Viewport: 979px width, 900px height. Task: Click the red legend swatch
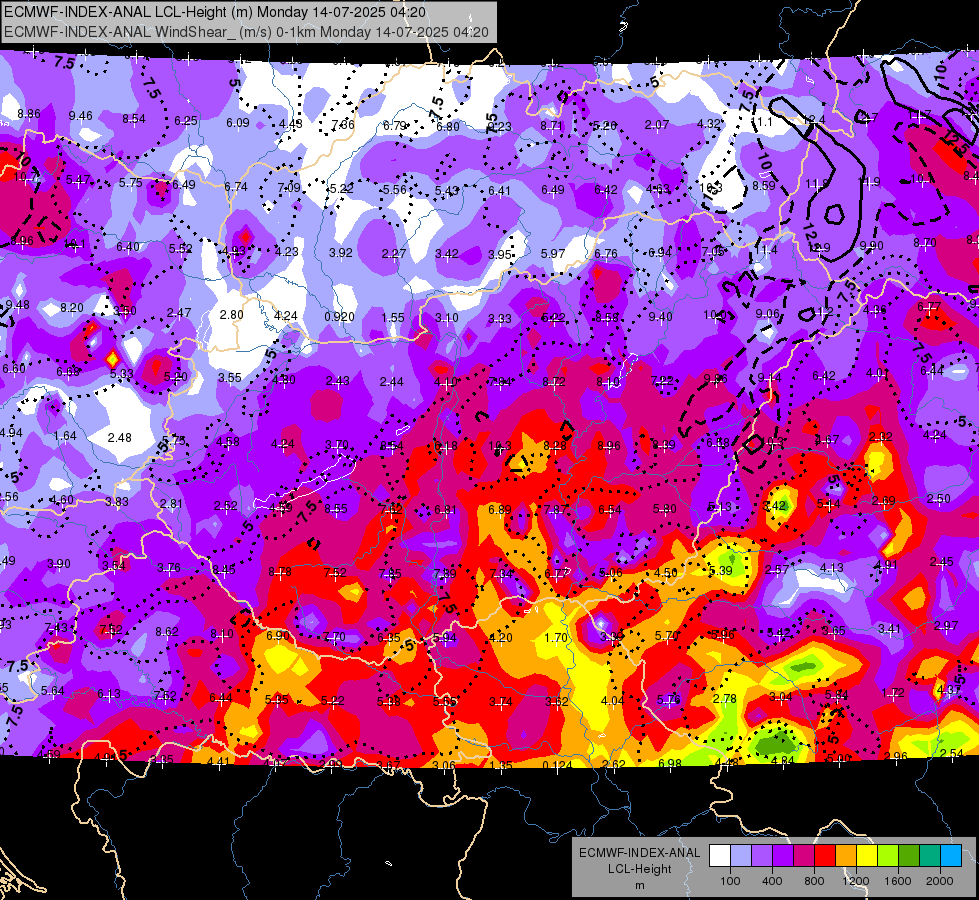tap(825, 856)
